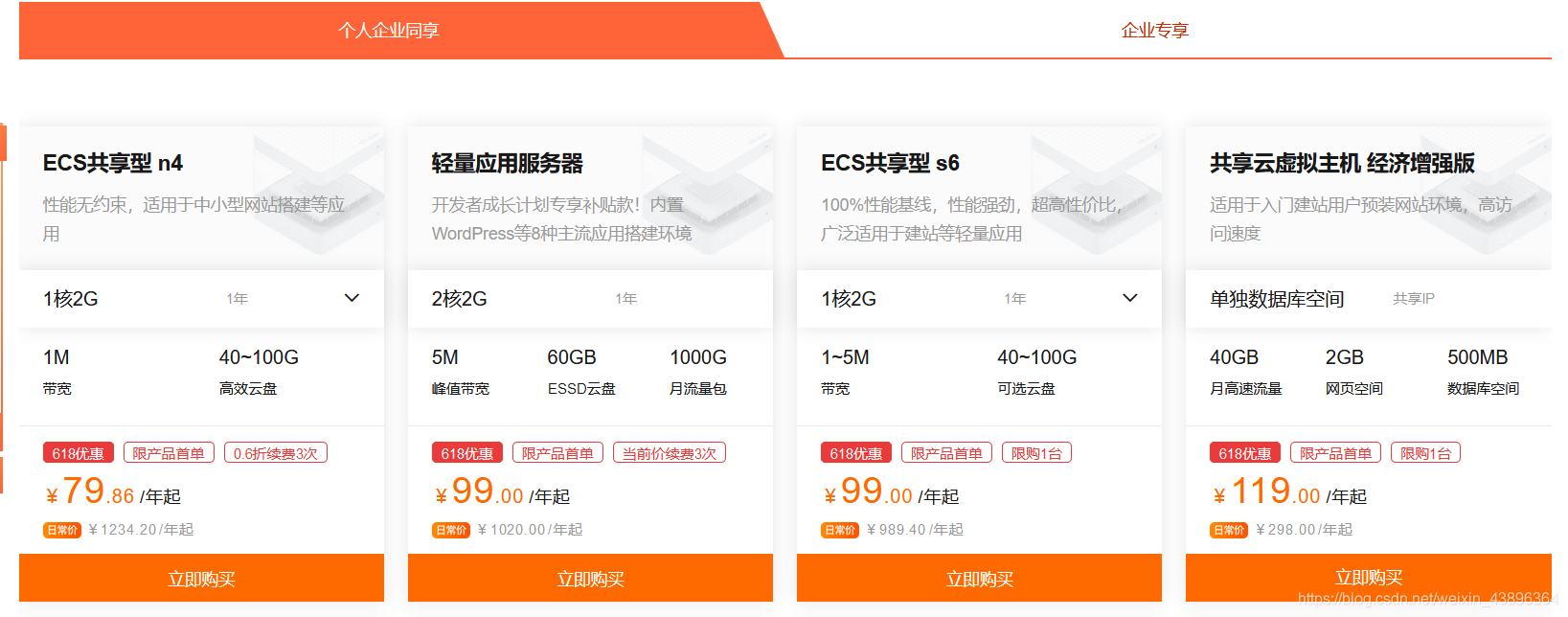Open 共享云虚拟主机 经济增强版 heading
Screen dimensions: 1568x617
click(1342, 163)
